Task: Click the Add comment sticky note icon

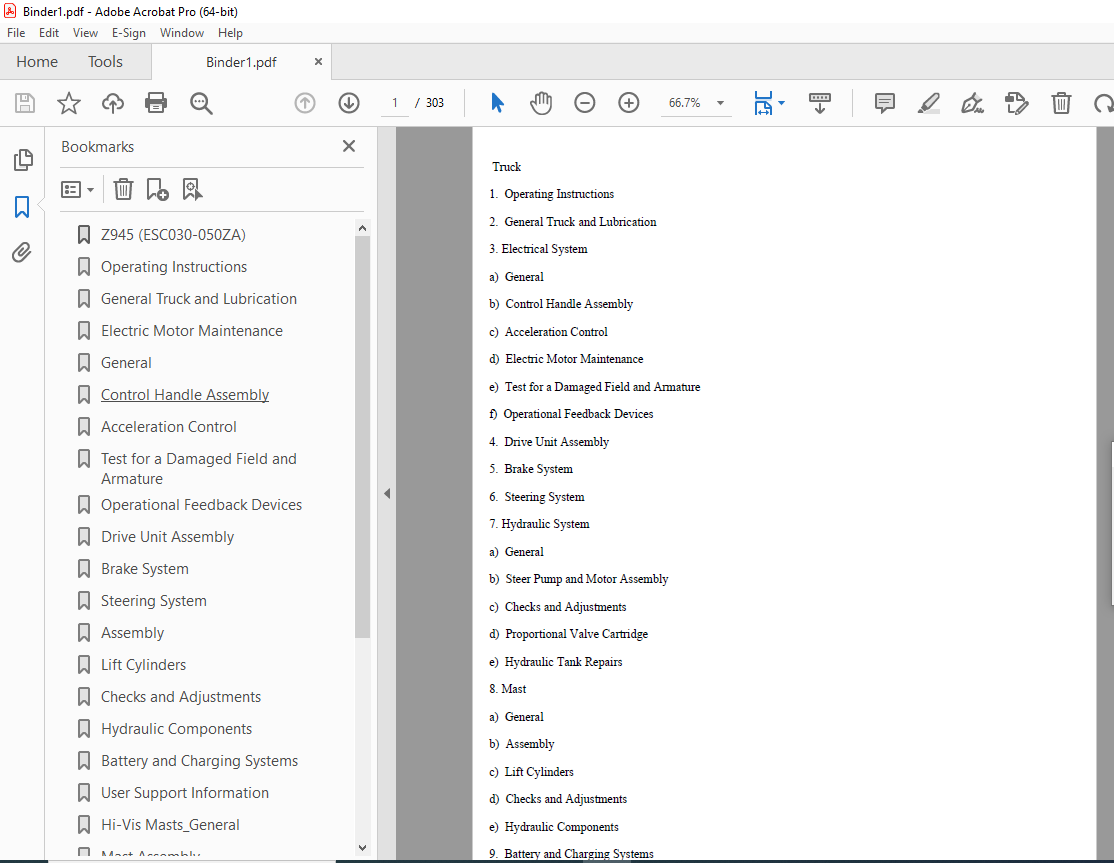Action: point(885,103)
